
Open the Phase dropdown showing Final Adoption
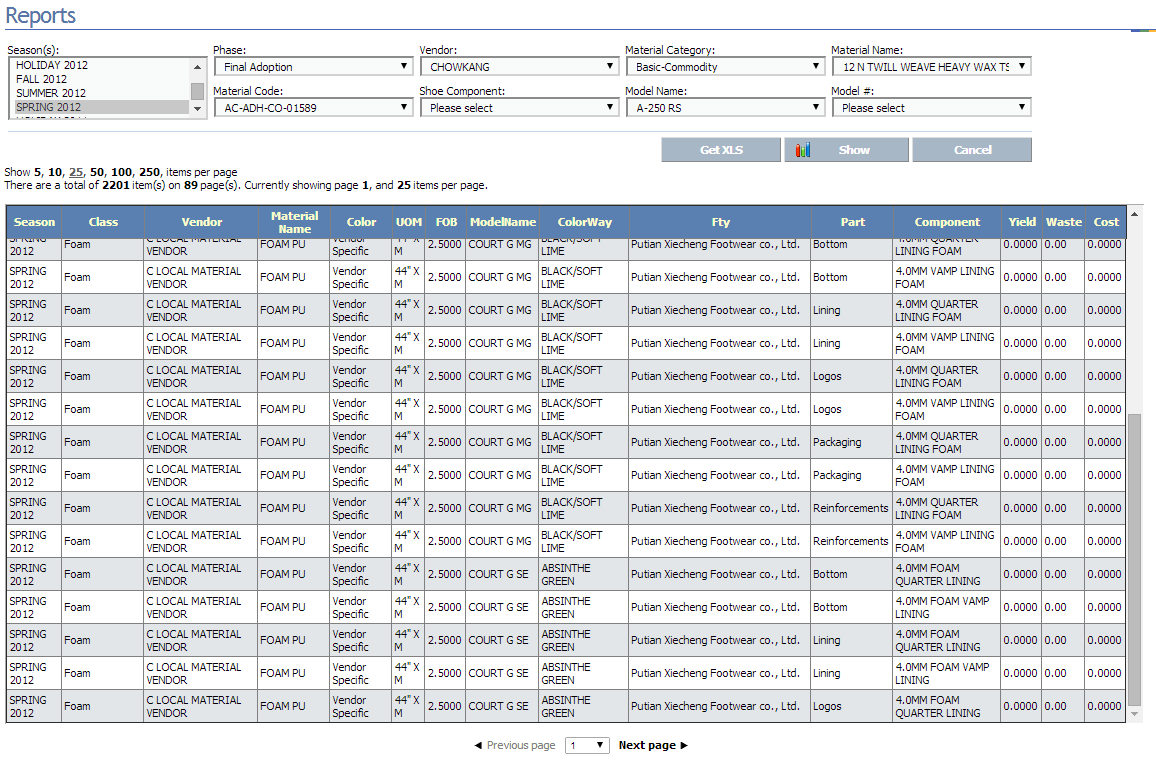click(313, 66)
